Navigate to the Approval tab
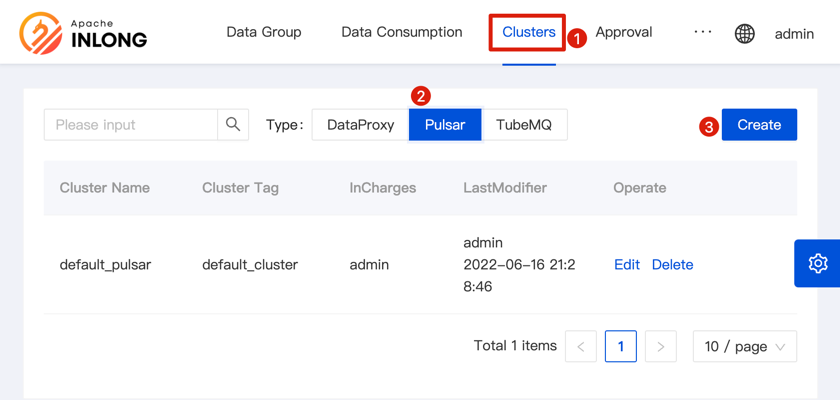Screen dimensions: 840x400 (x=624, y=32)
